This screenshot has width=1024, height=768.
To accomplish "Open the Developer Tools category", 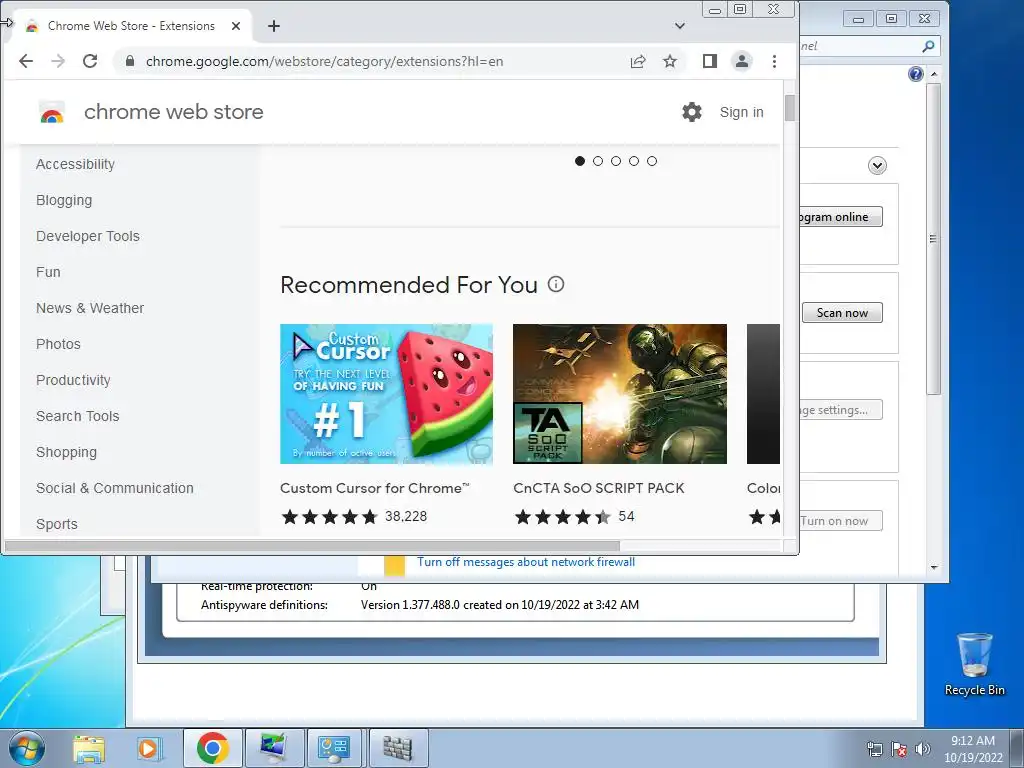I will click(88, 236).
